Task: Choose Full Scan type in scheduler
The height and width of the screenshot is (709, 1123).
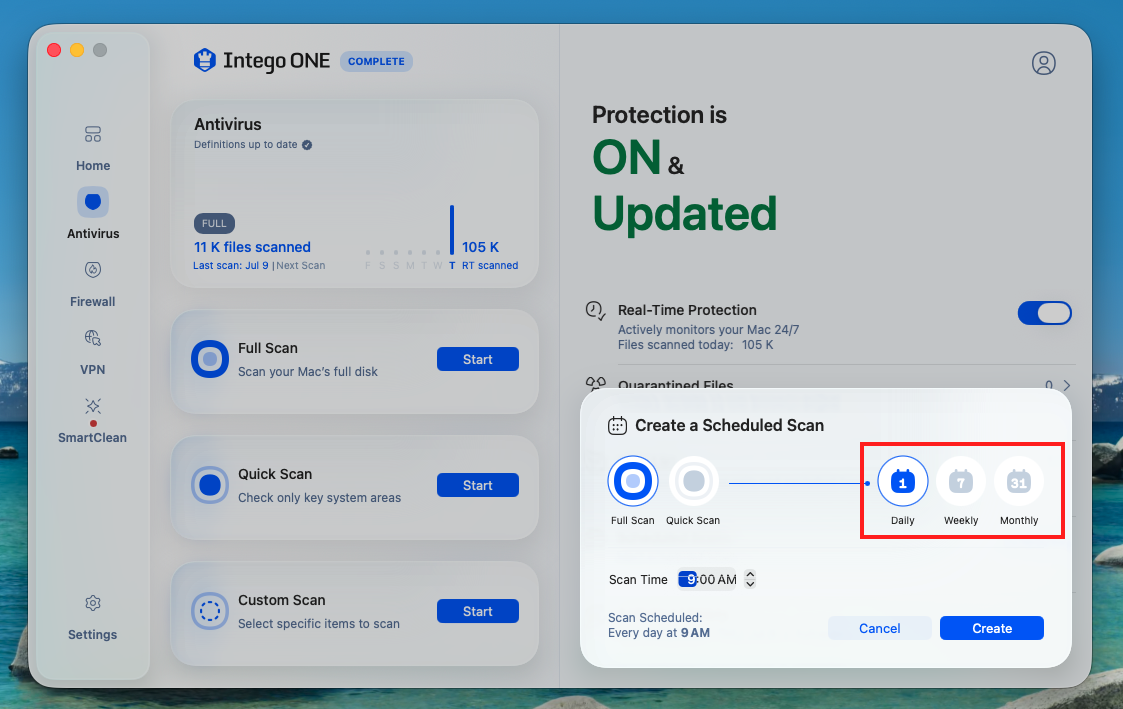Action: (x=632, y=481)
